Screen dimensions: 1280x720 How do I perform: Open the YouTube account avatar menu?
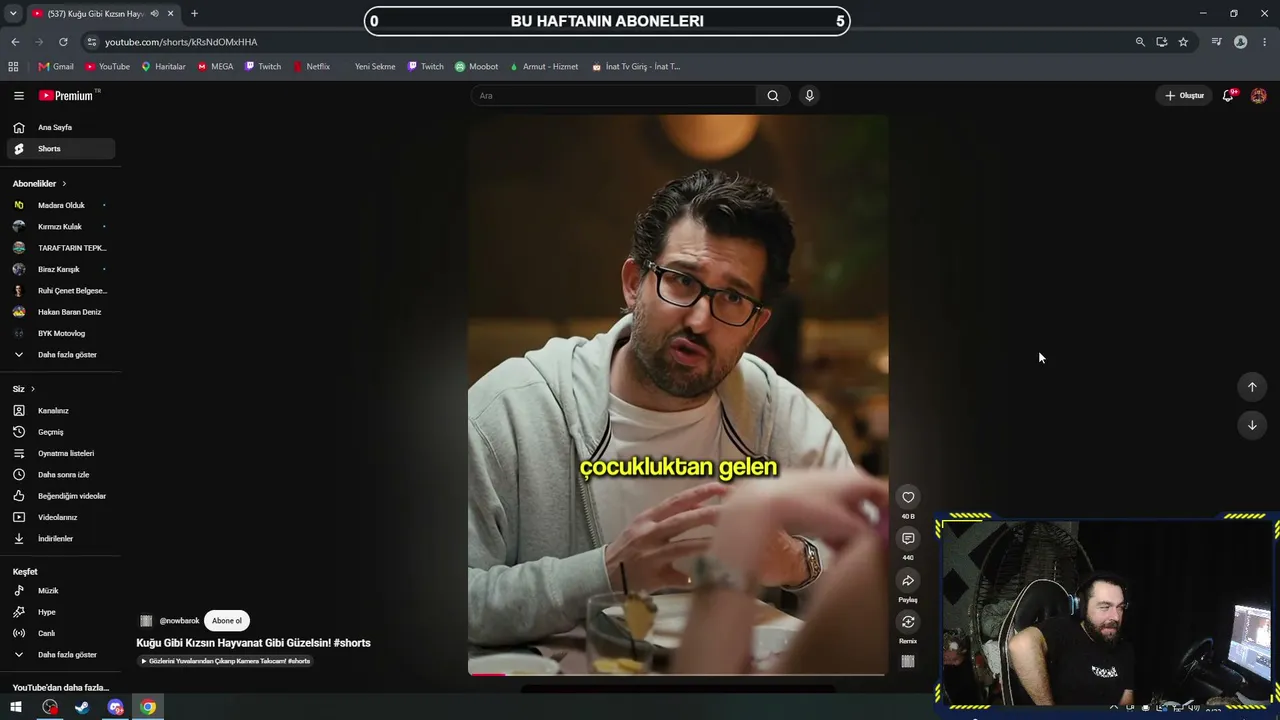1259,96
